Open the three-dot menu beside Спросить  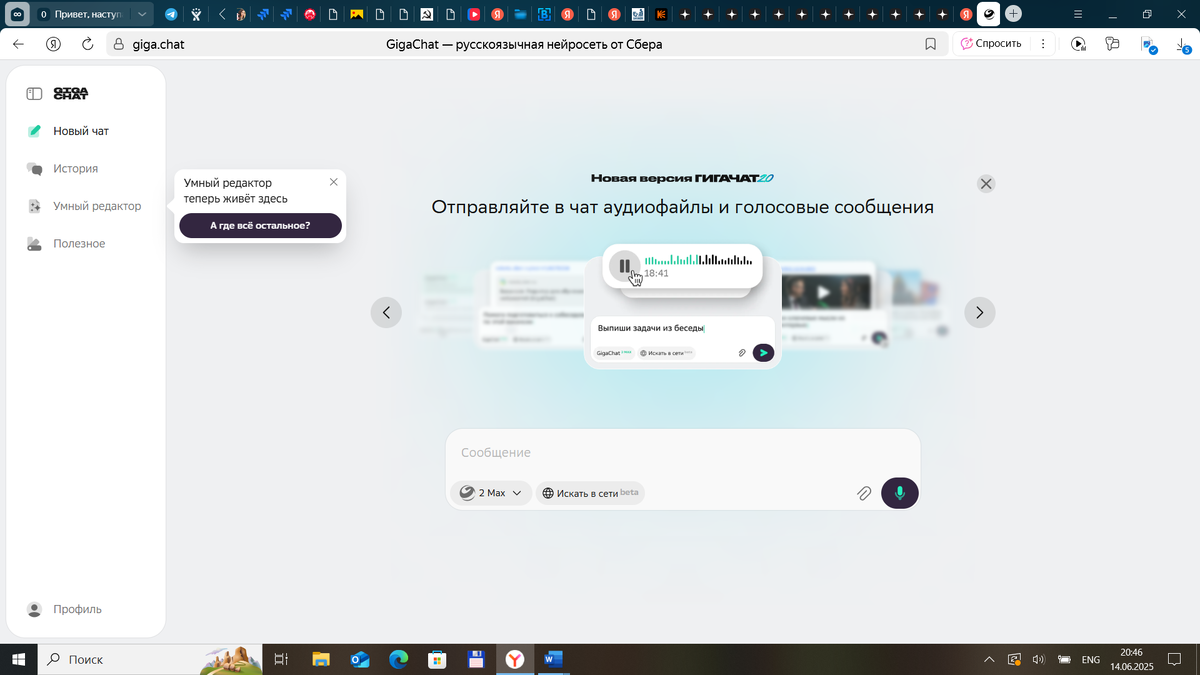pyautogui.click(x=1043, y=44)
